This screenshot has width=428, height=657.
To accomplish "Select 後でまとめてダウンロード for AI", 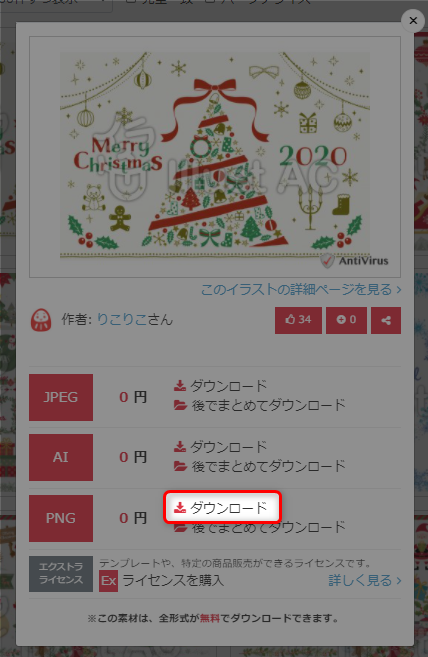I will (x=260, y=466).
